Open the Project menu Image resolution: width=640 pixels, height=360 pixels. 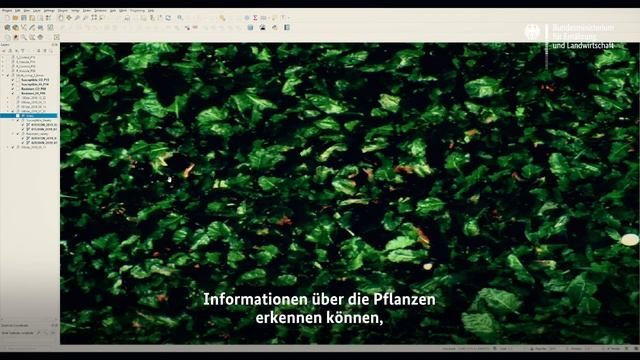click(x=7, y=11)
